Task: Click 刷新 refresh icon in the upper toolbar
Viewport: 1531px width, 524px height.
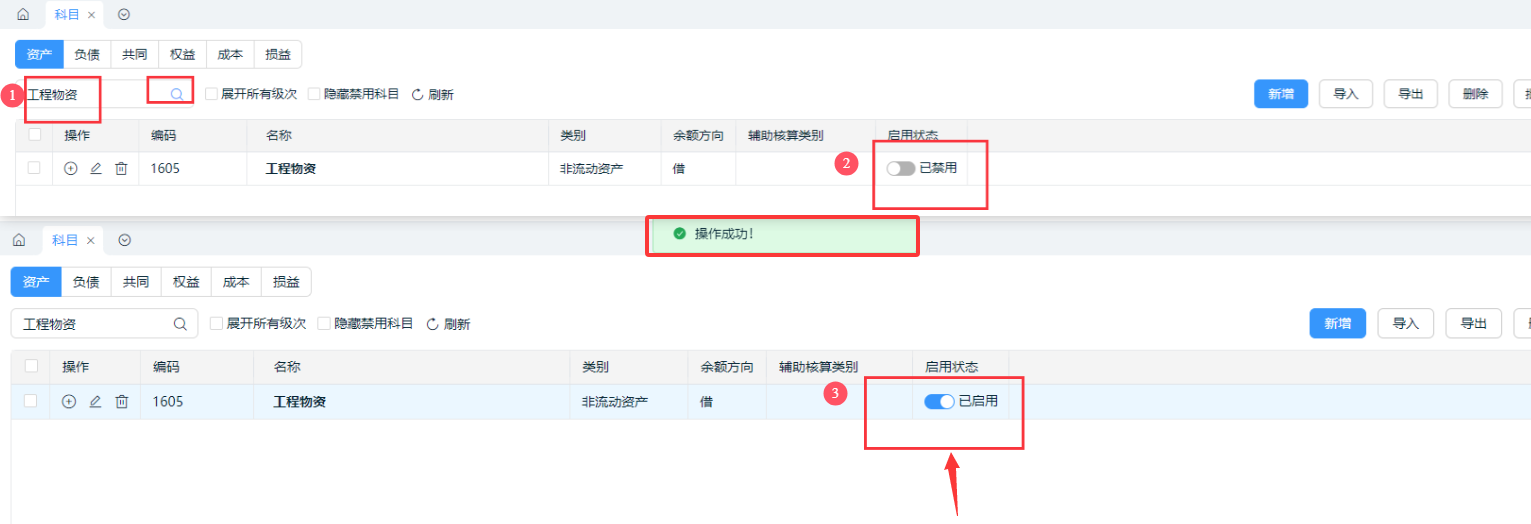Action: 417,94
